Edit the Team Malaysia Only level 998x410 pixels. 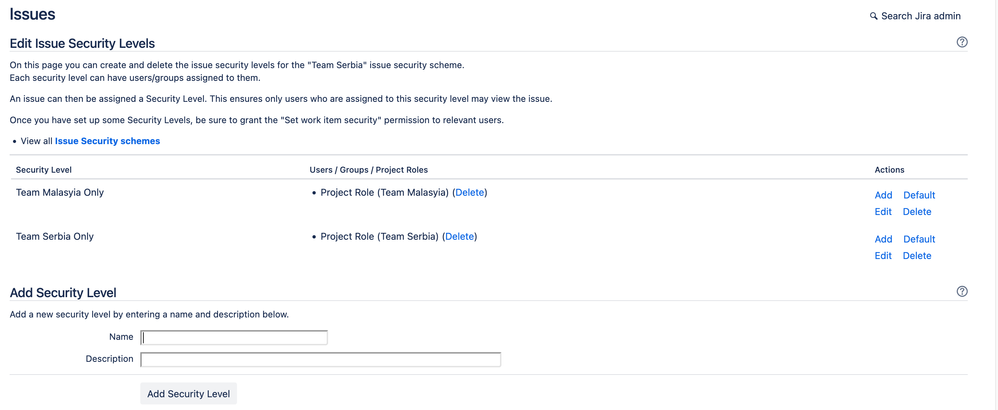tap(883, 212)
